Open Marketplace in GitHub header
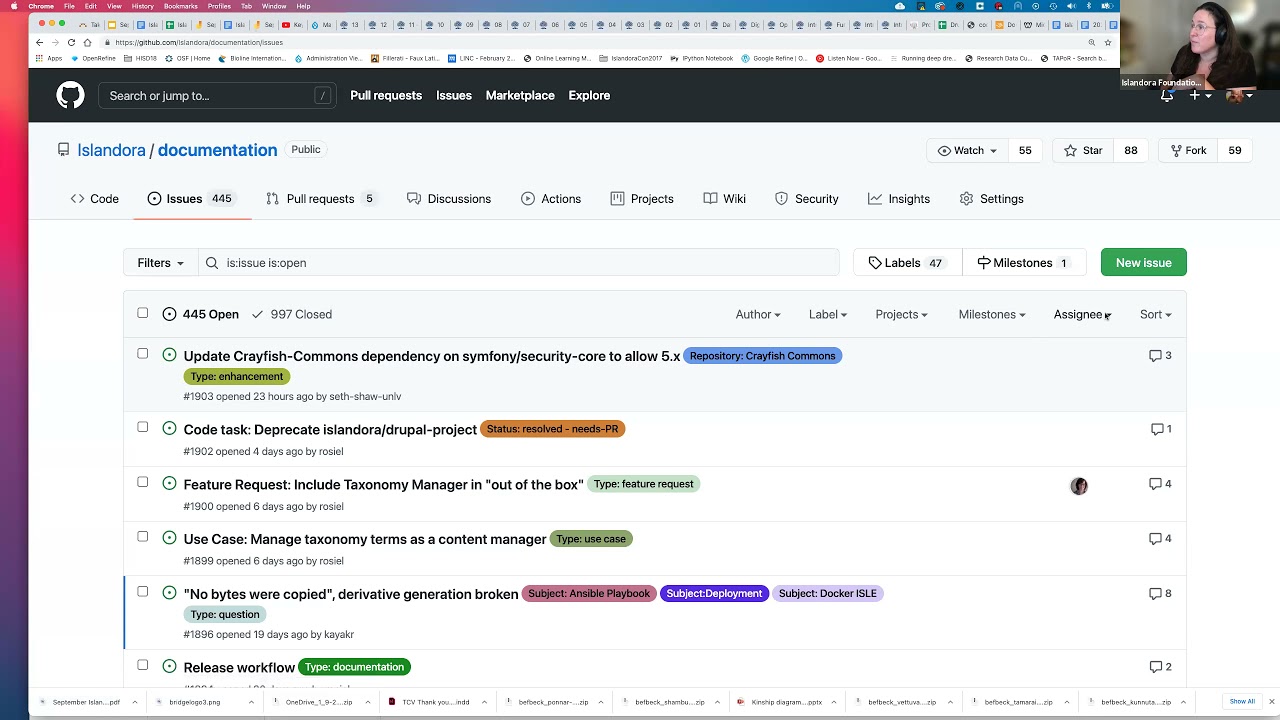Screen dimensions: 1280x720 tap(520, 95)
